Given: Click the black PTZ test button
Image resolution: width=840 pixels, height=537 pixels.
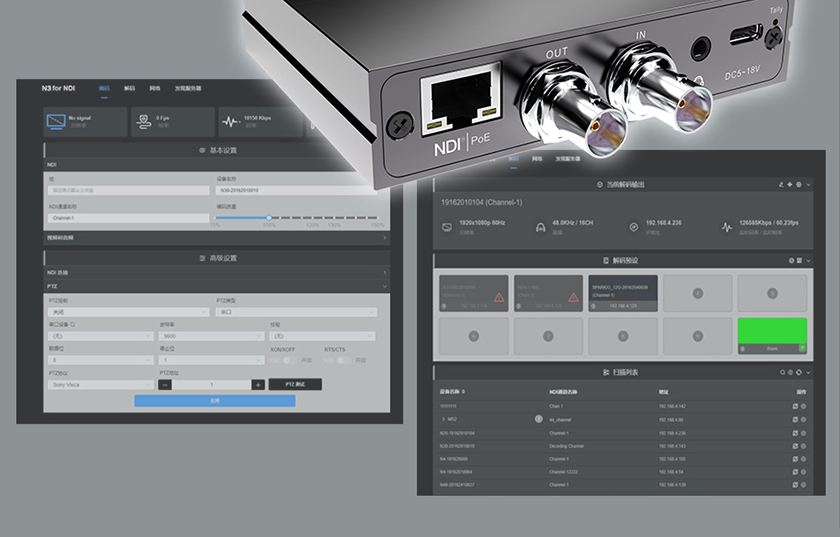Looking at the screenshot, I should click(295, 384).
